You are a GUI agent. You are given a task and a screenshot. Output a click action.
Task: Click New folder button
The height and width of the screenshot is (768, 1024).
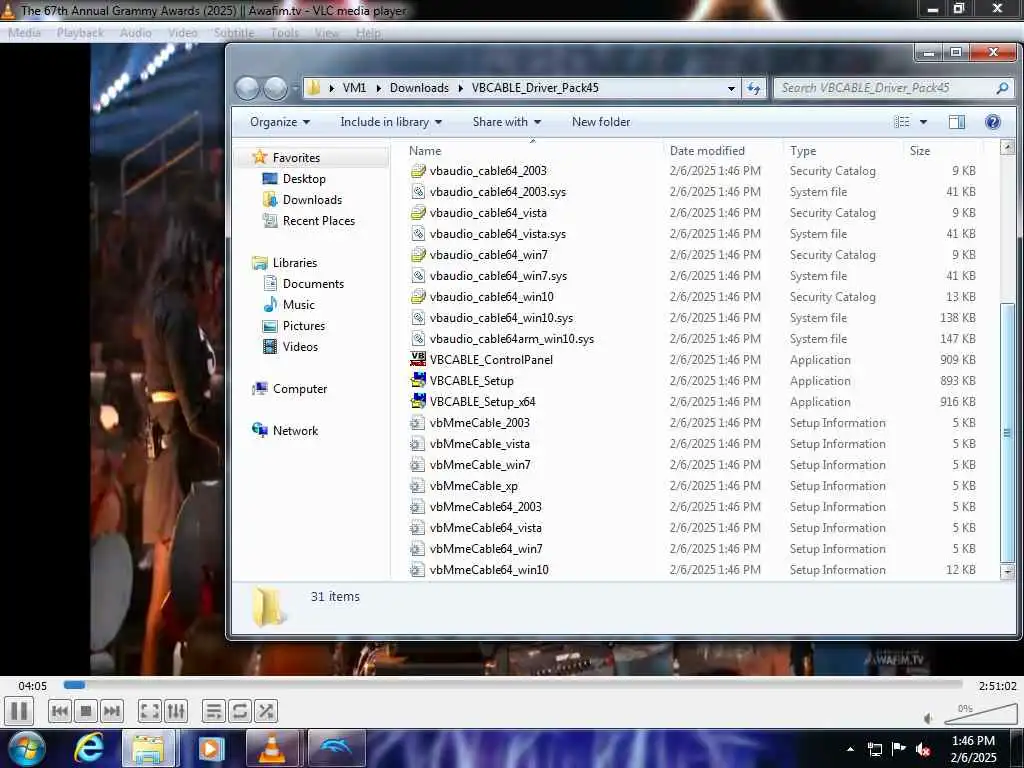click(601, 121)
